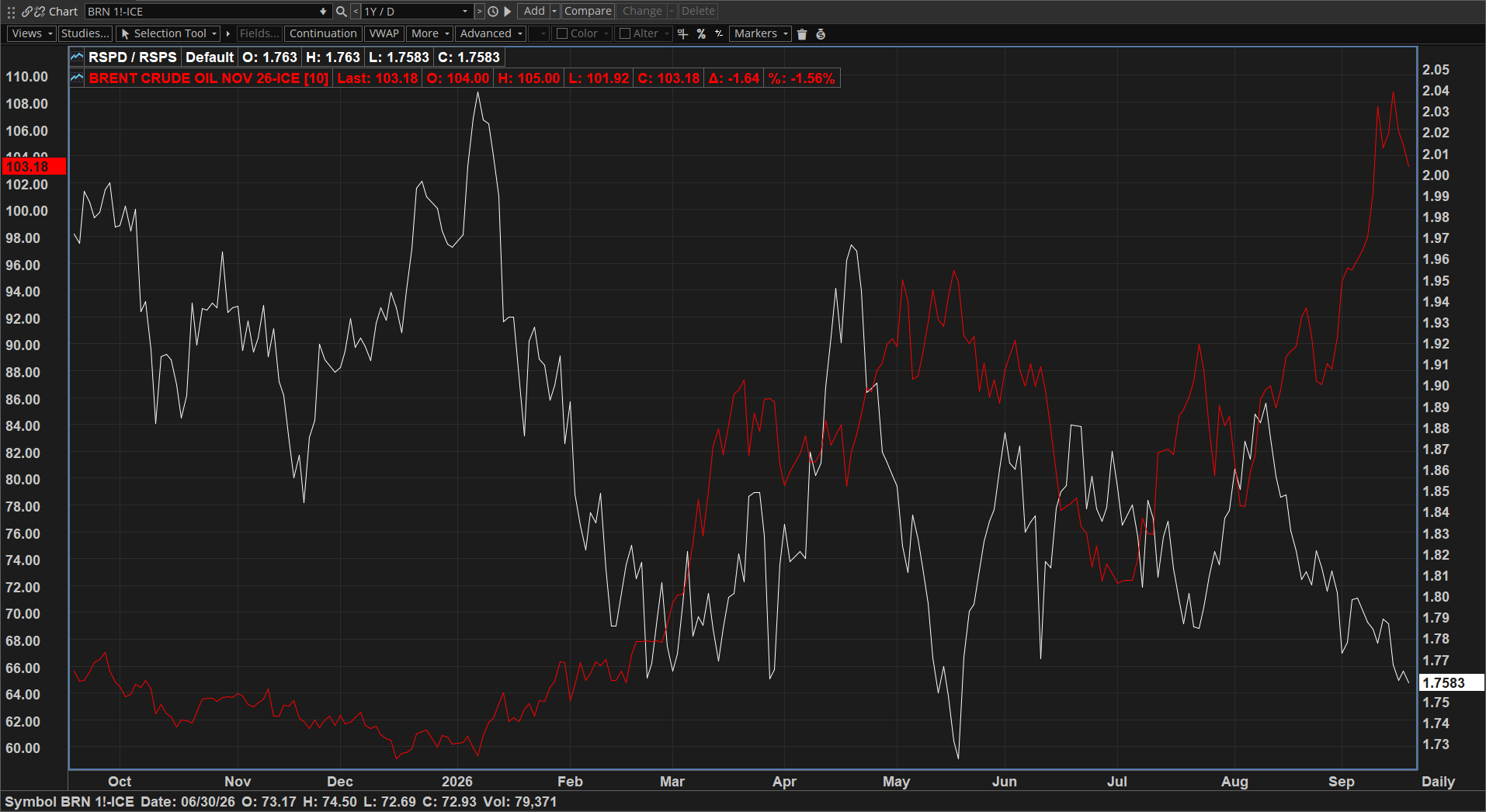
Task: Open the More menu
Action: pos(430,33)
